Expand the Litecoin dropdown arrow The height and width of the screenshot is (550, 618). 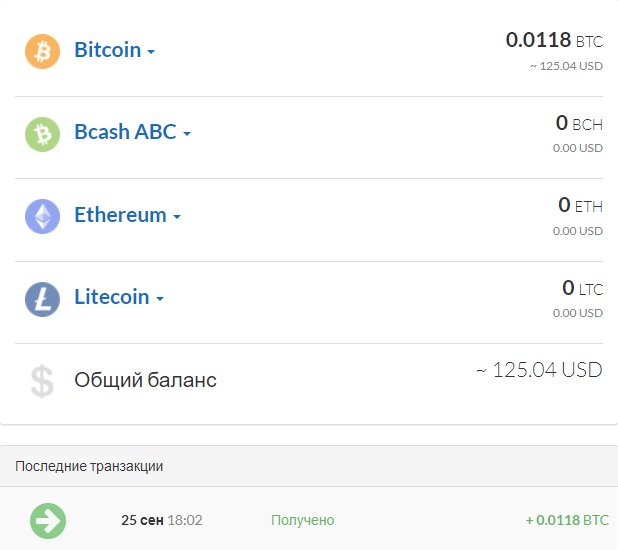click(160, 299)
